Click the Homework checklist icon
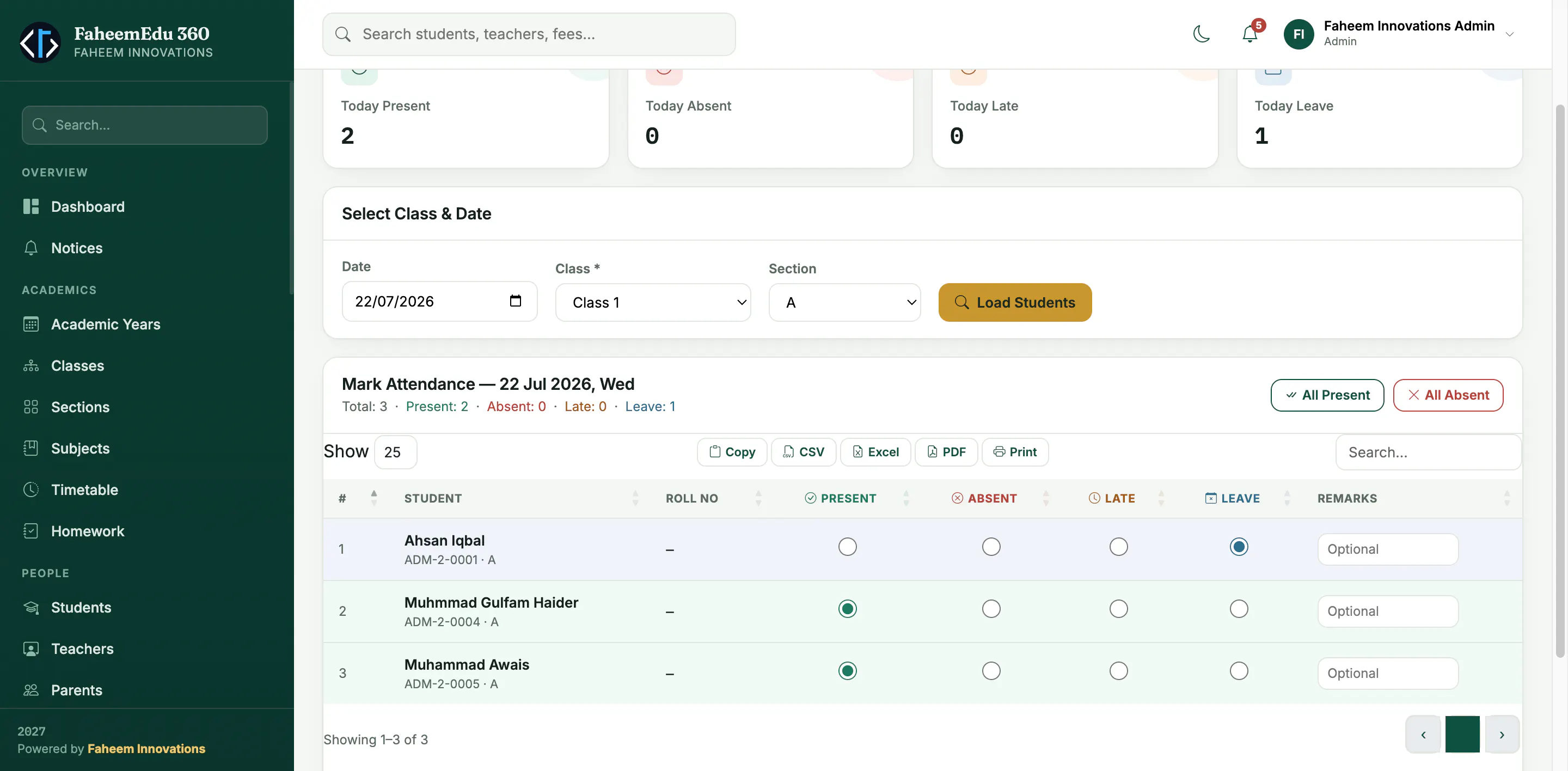1568x771 pixels. coord(30,531)
